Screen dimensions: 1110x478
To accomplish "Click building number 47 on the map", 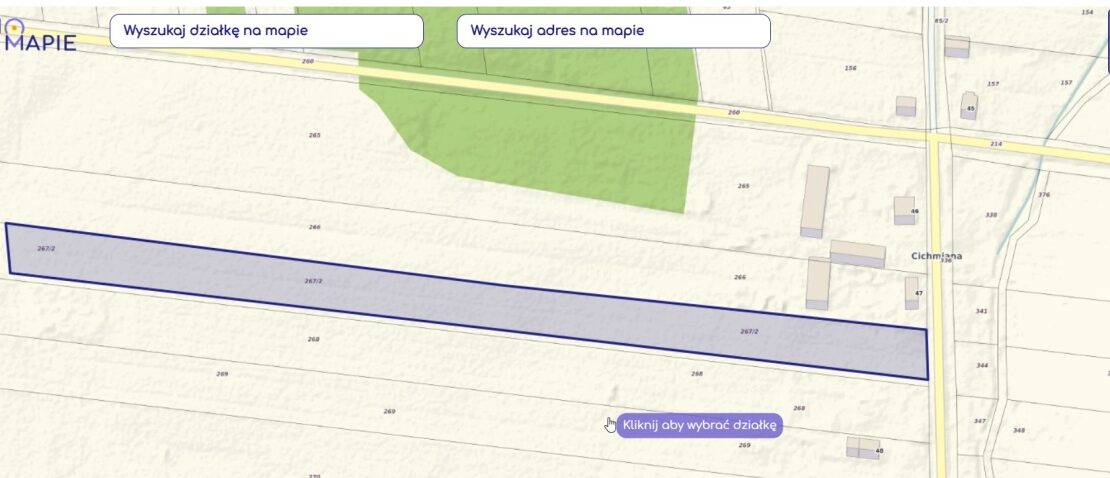I will (x=912, y=292).
